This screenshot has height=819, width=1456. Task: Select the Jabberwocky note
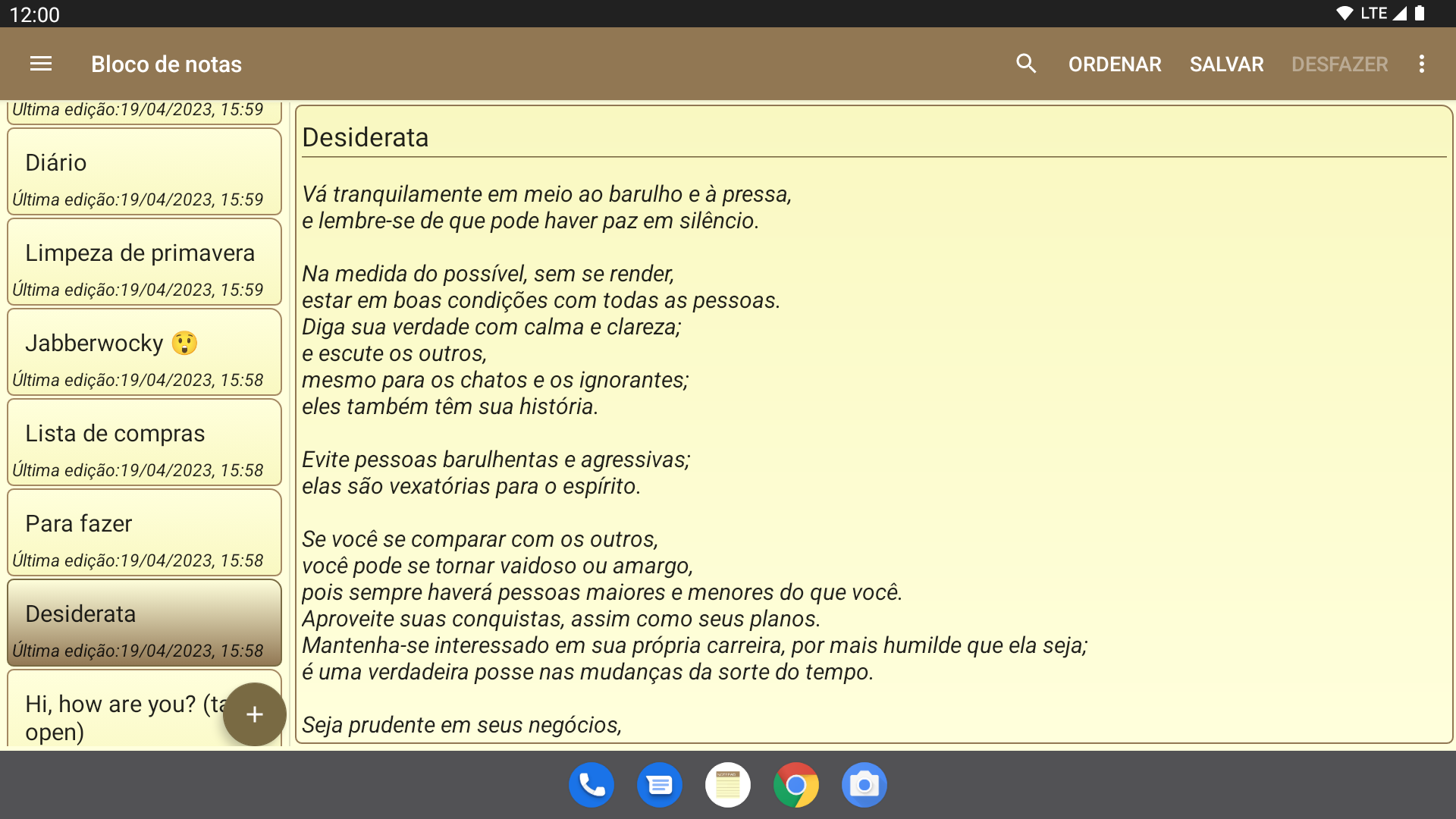click(144, 353)
